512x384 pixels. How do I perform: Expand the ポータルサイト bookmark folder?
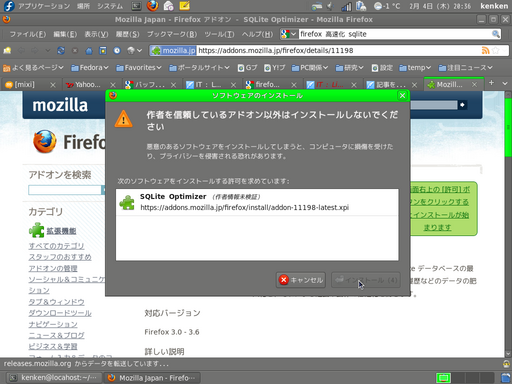coord(199,68)
